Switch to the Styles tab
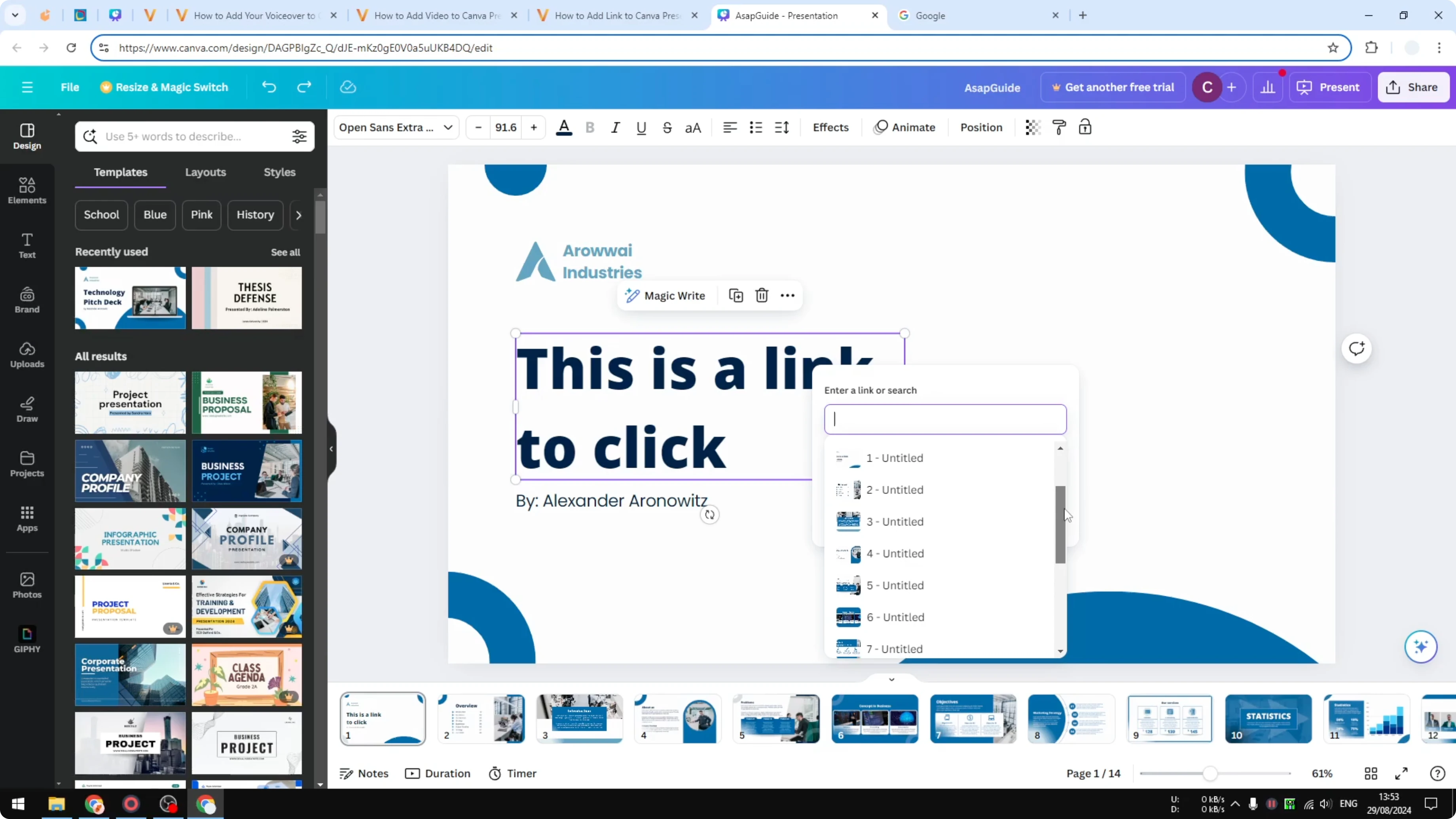The image size is (1456, 819). coord(280,173)
